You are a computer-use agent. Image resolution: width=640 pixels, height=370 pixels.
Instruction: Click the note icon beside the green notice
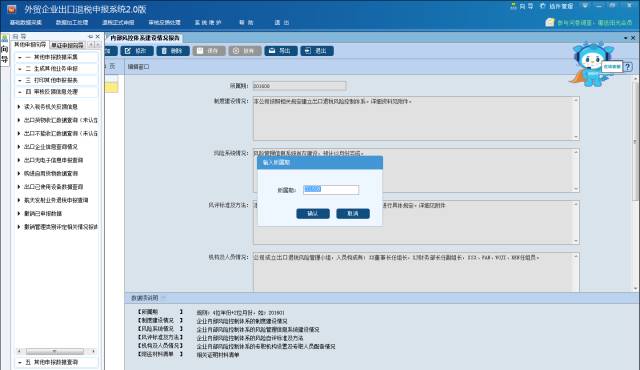(x=550, y=22)
